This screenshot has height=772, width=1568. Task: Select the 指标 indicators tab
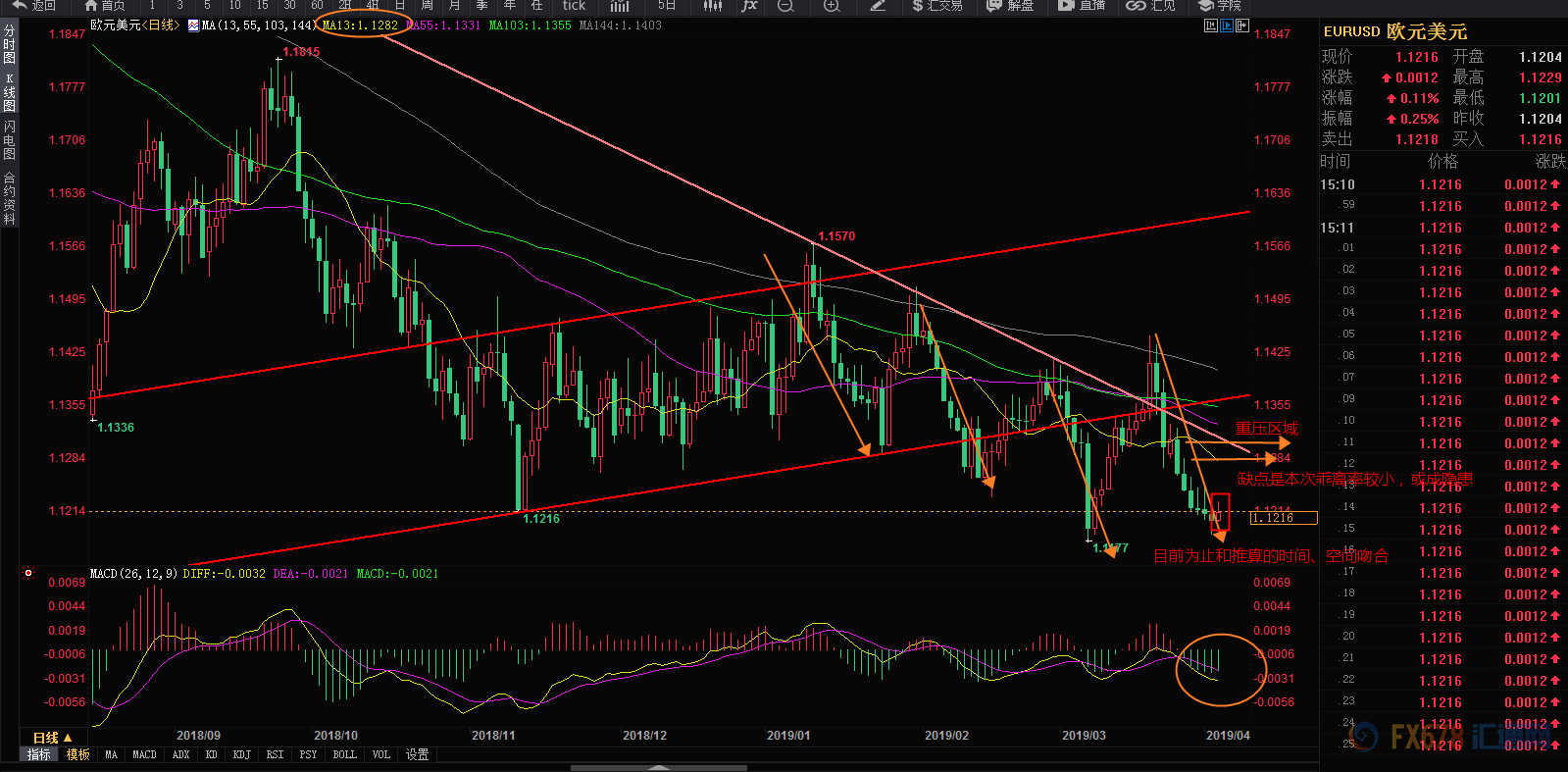point(39,754)
